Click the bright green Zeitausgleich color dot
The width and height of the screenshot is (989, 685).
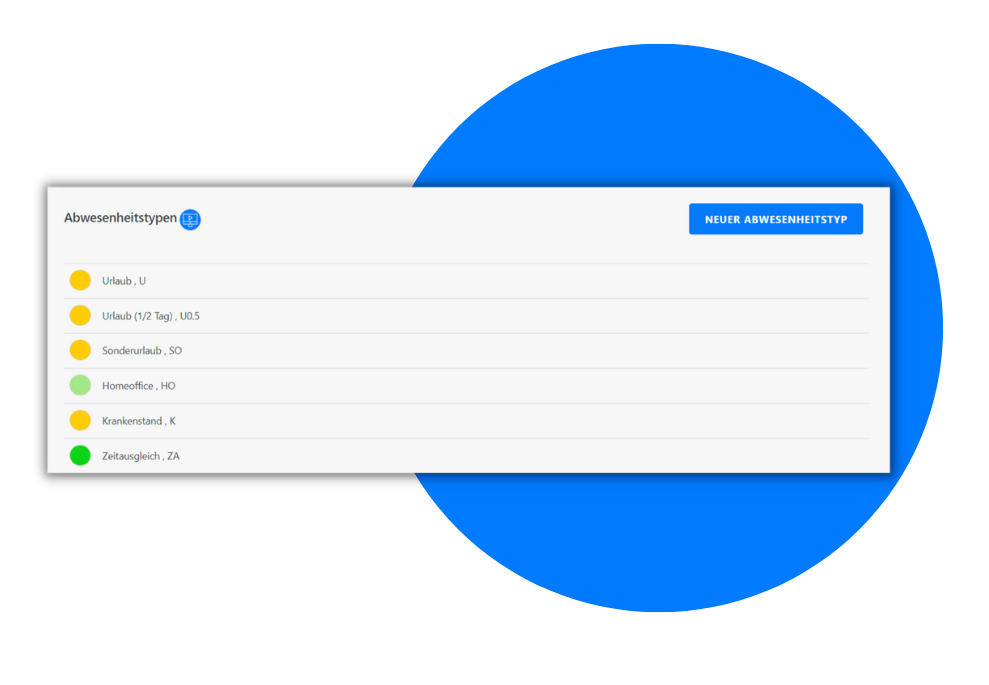click(80, 455)
